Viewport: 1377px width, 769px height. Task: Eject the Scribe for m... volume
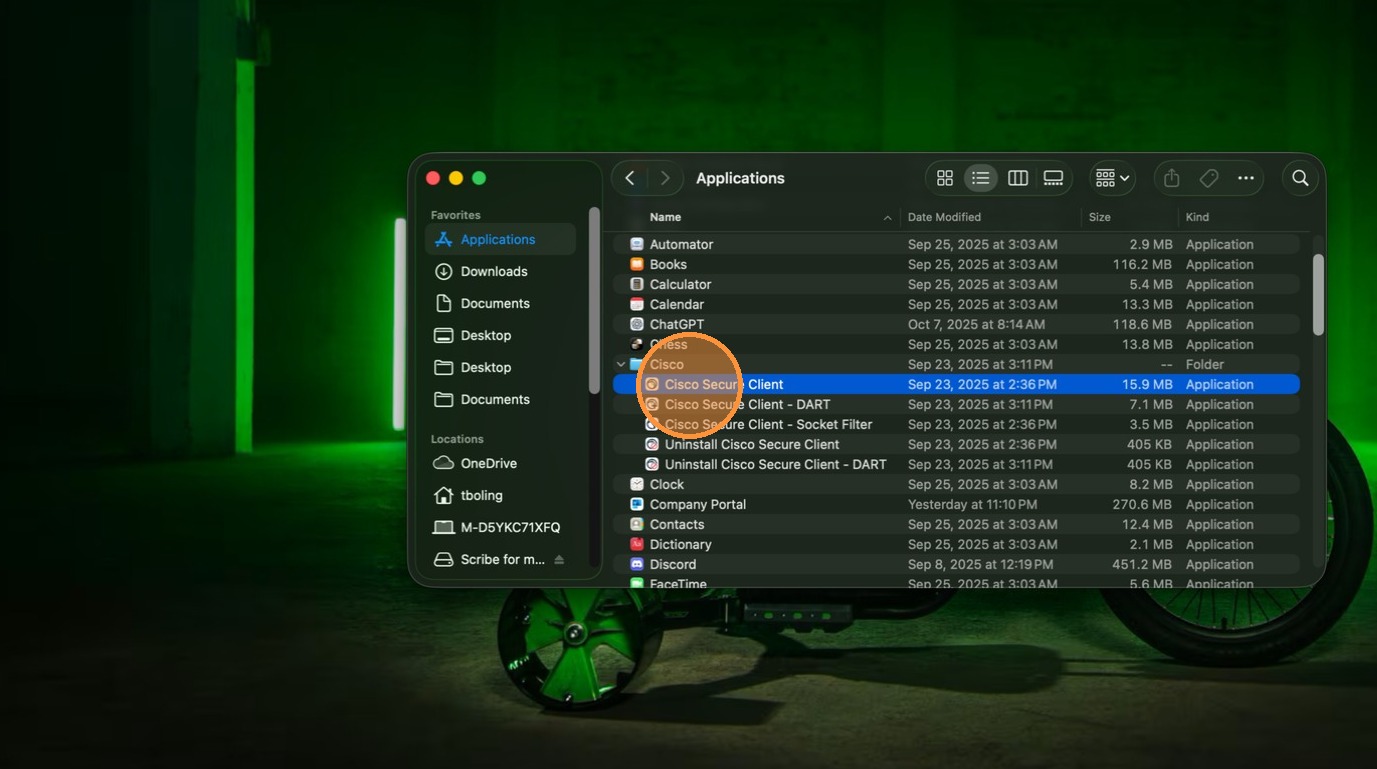pyautogui.click(x=559, y=559)
